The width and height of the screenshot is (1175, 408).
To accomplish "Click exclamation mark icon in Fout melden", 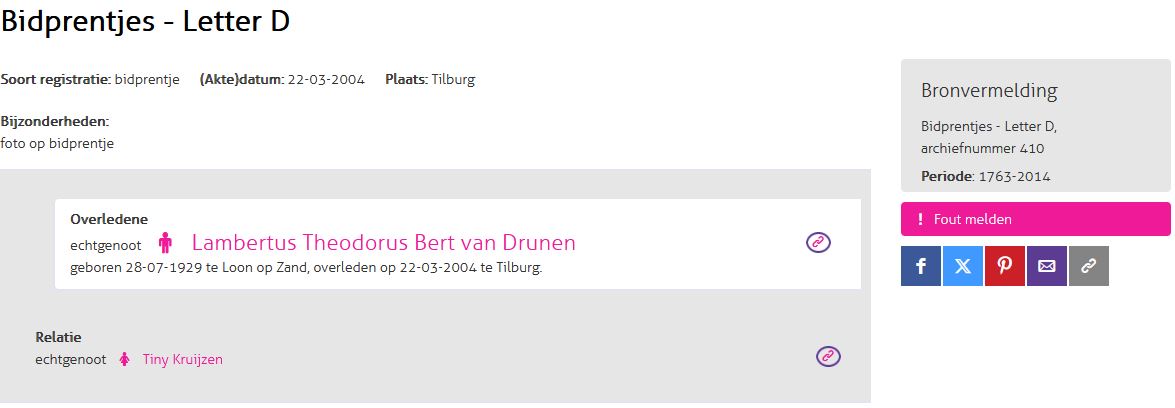I will 920,219.
